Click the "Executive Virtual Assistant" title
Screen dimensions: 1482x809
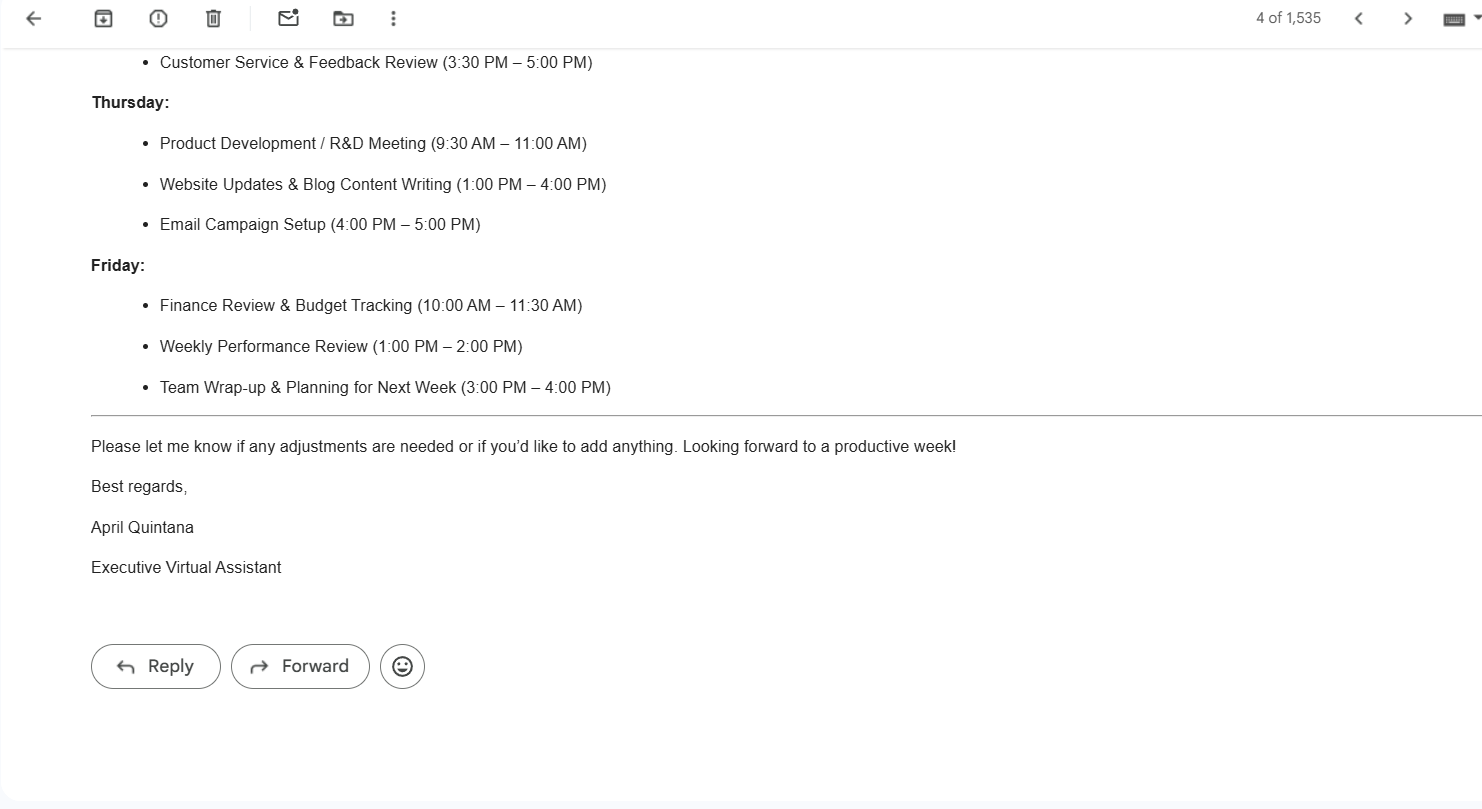186,567
